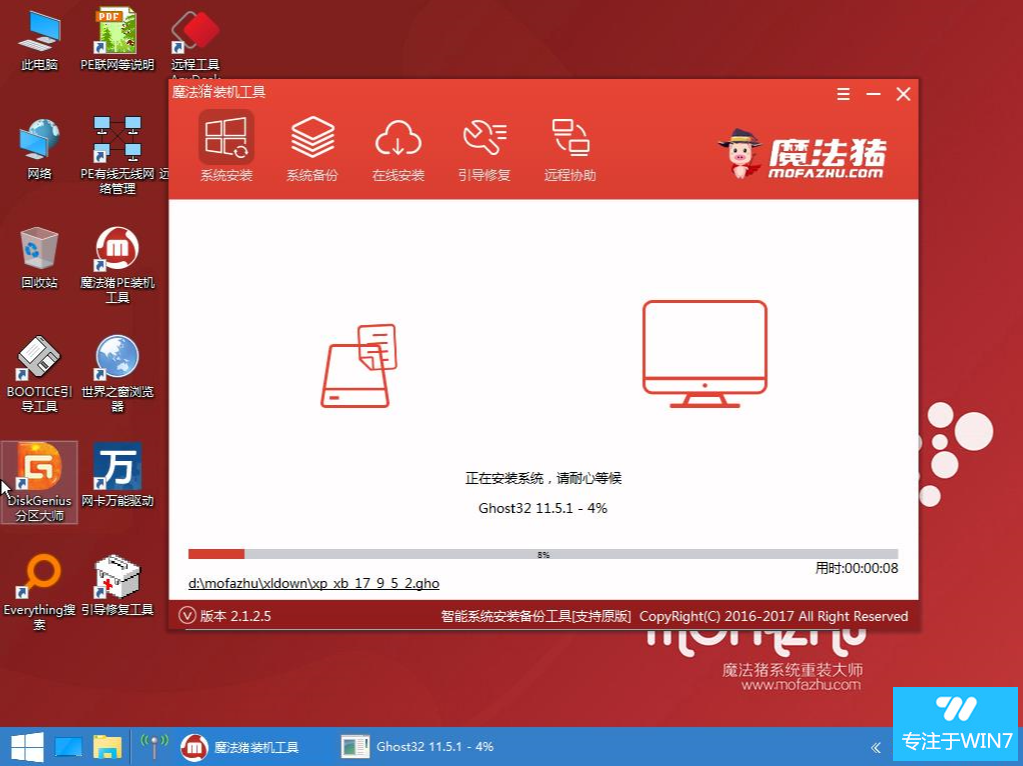Image resolution: width=1023 pixels, height=766 pixels.
Task: Open the 网卡万能驱动 shortcut
Action: [x=117, y=476]
